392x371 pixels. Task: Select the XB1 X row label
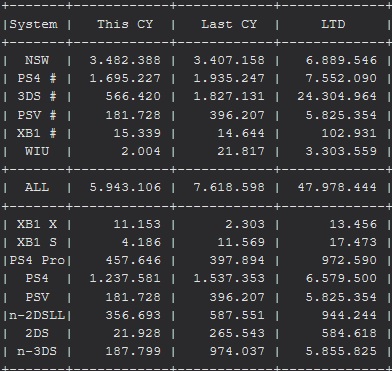(37, 224)
